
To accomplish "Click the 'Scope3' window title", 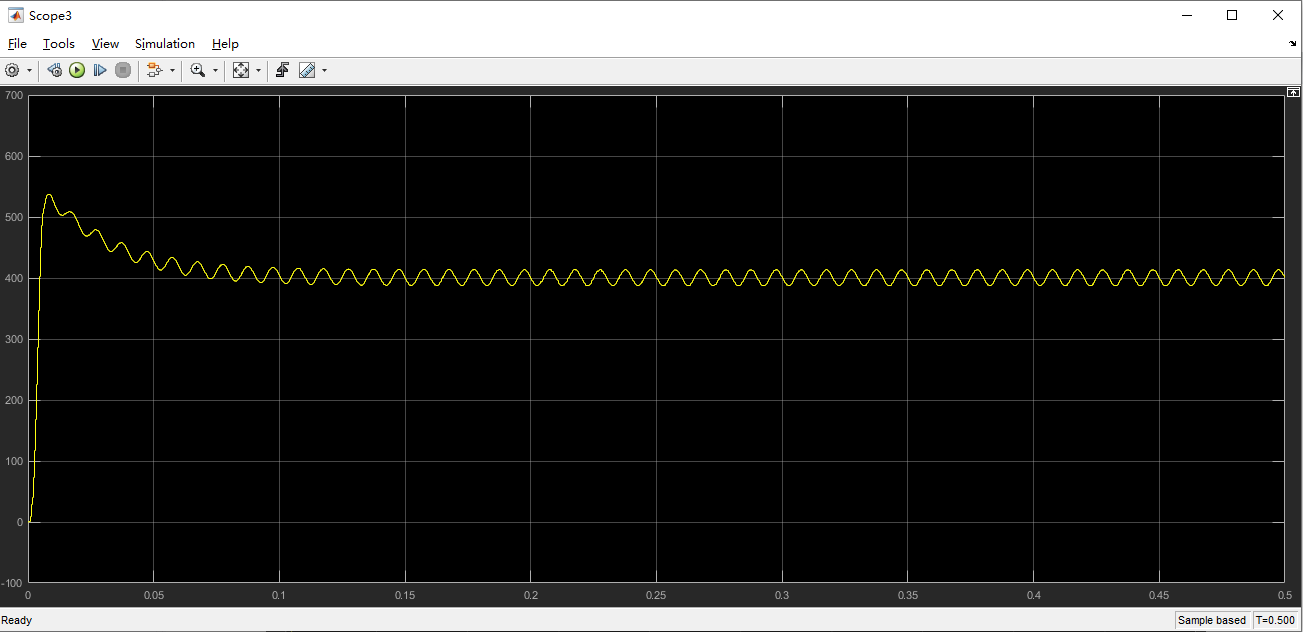I will tap(51, 16).
